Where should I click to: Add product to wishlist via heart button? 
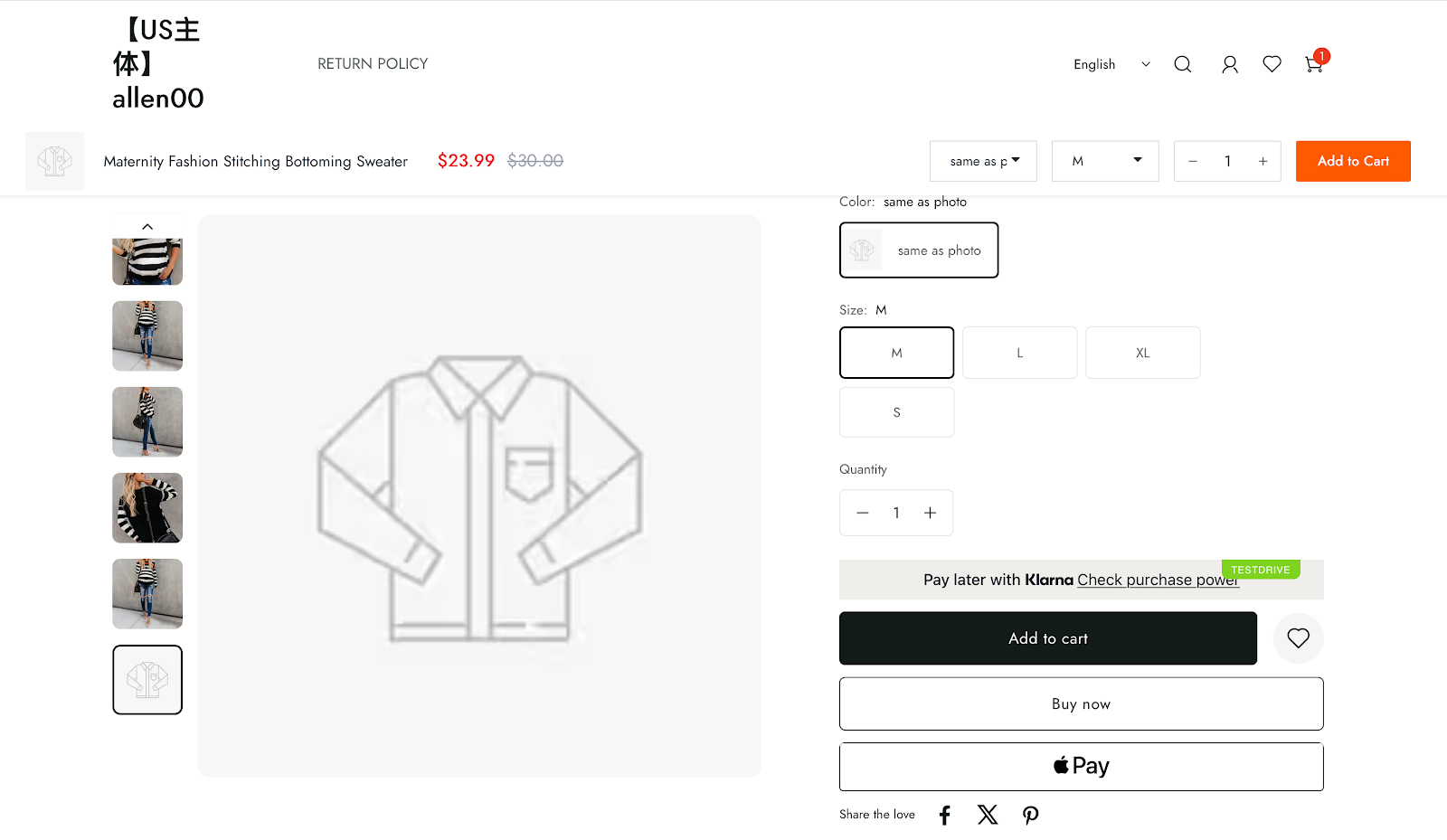(x=1298, y=638)
